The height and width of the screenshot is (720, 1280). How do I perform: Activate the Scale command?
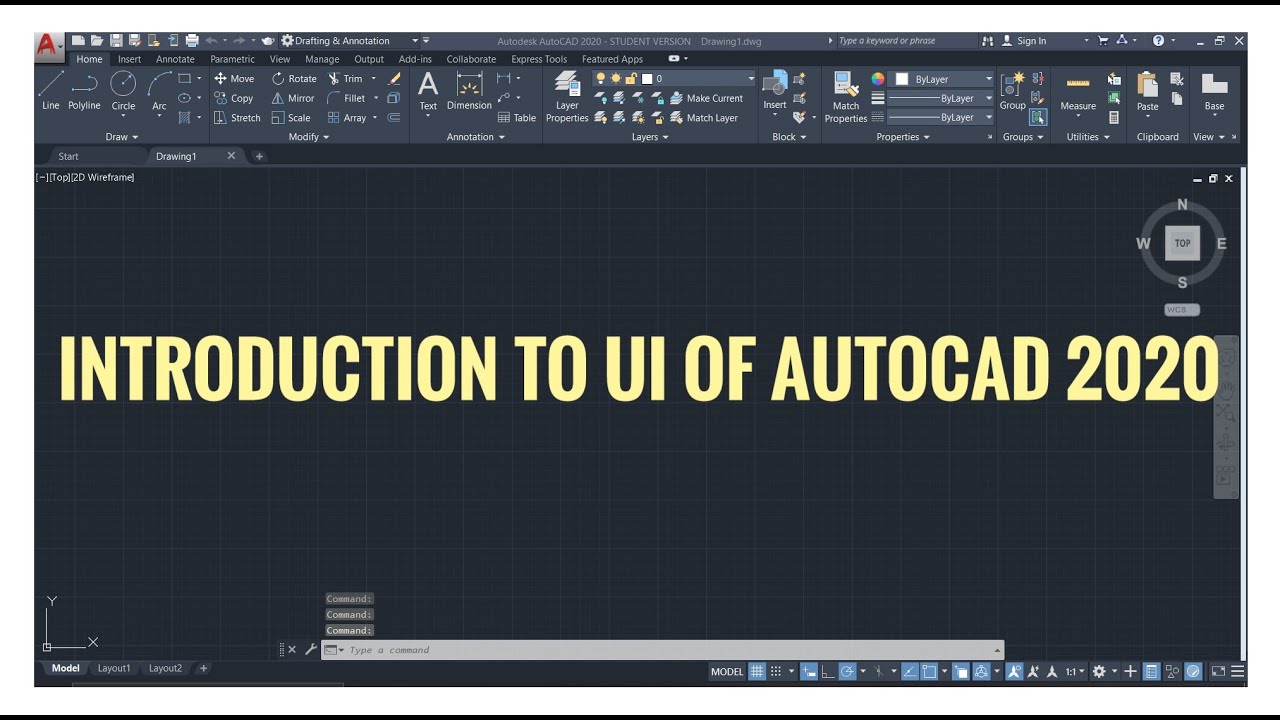coord(291,118)
